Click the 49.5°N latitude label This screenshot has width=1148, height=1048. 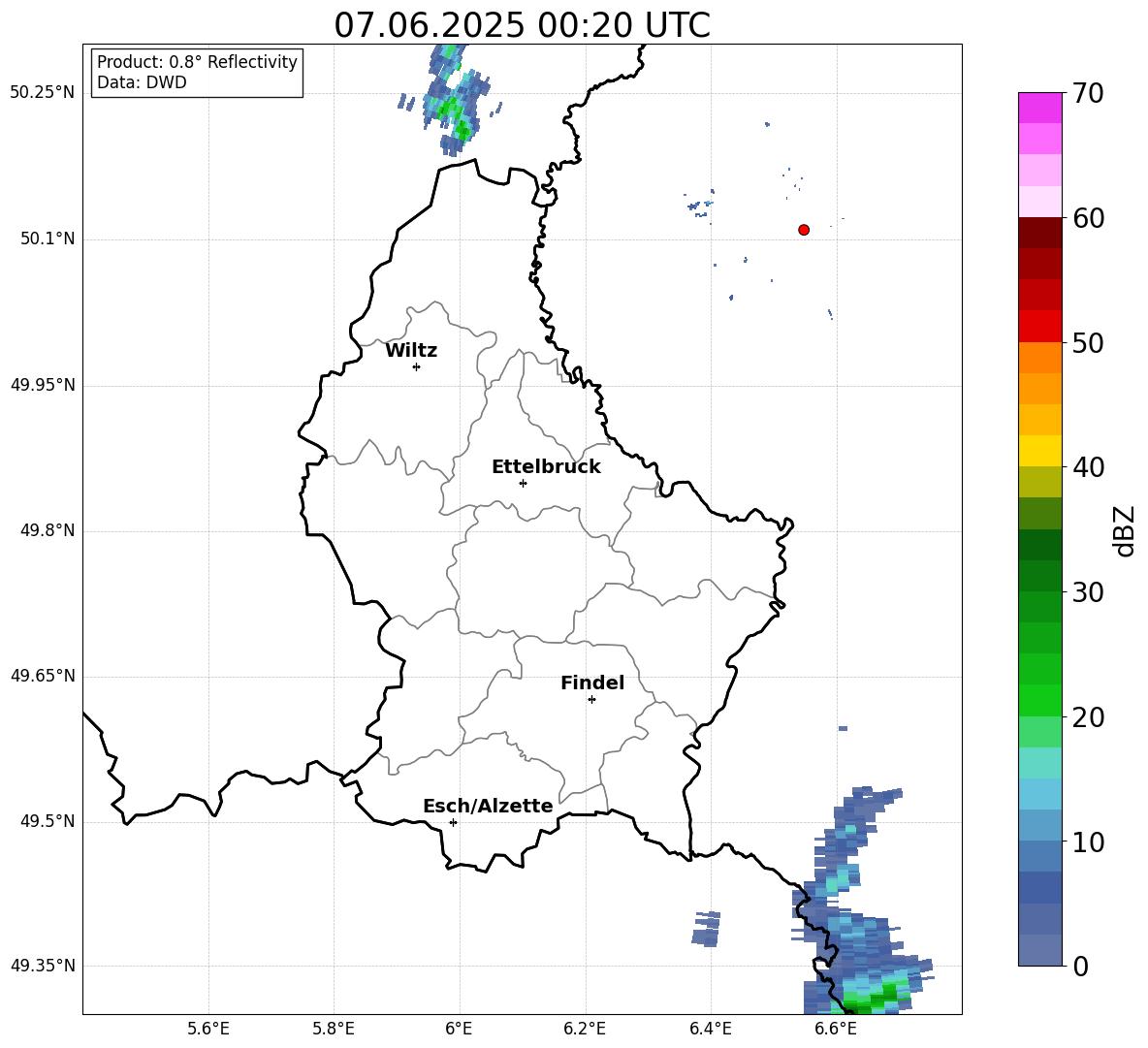(x=48, y=821)
